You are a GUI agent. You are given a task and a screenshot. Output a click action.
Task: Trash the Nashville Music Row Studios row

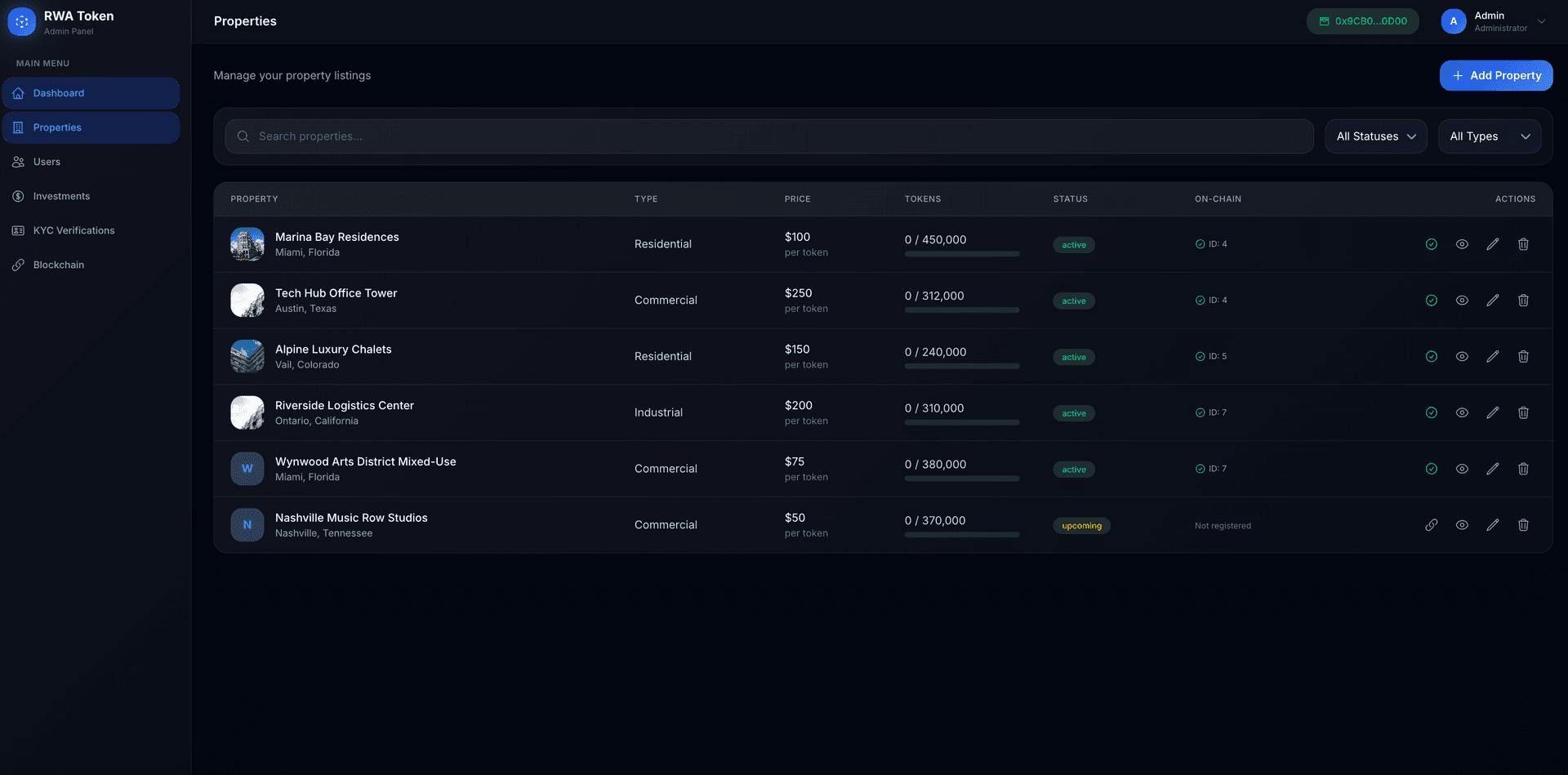(x=1523, y=525)
